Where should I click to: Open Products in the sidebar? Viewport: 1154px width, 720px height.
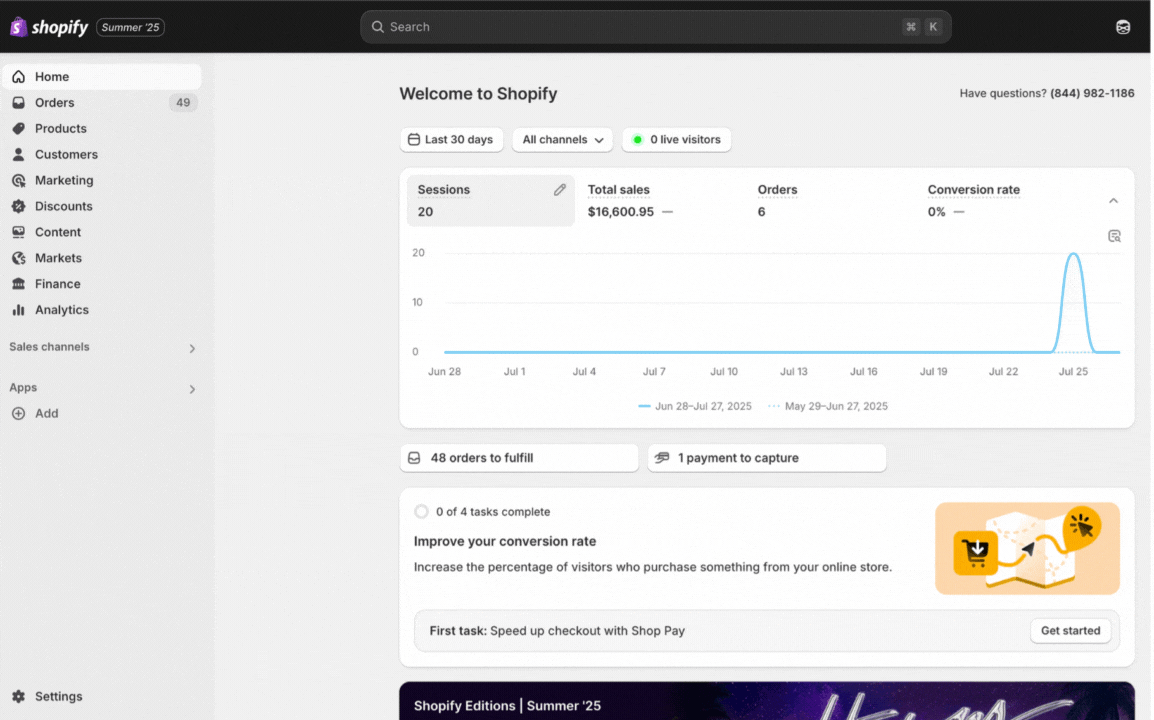(x=102, y=128)
